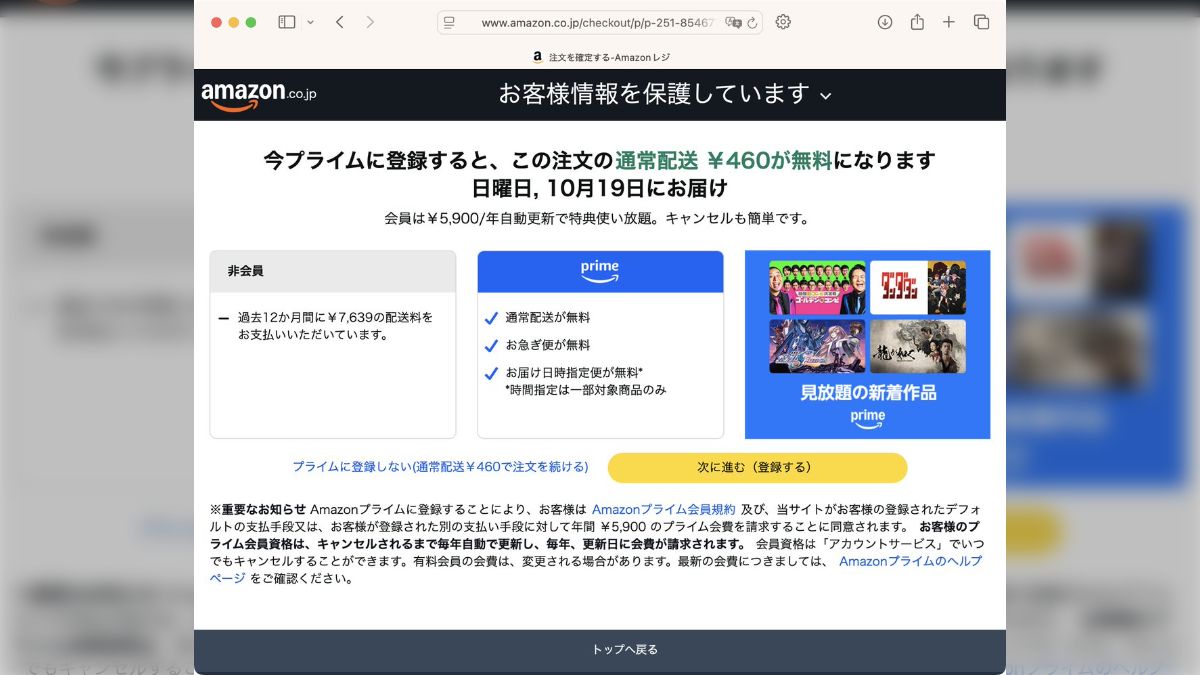1200x675 pixels.
Task: Open the sidebar in Safari
Action: (x=288, y=21)
